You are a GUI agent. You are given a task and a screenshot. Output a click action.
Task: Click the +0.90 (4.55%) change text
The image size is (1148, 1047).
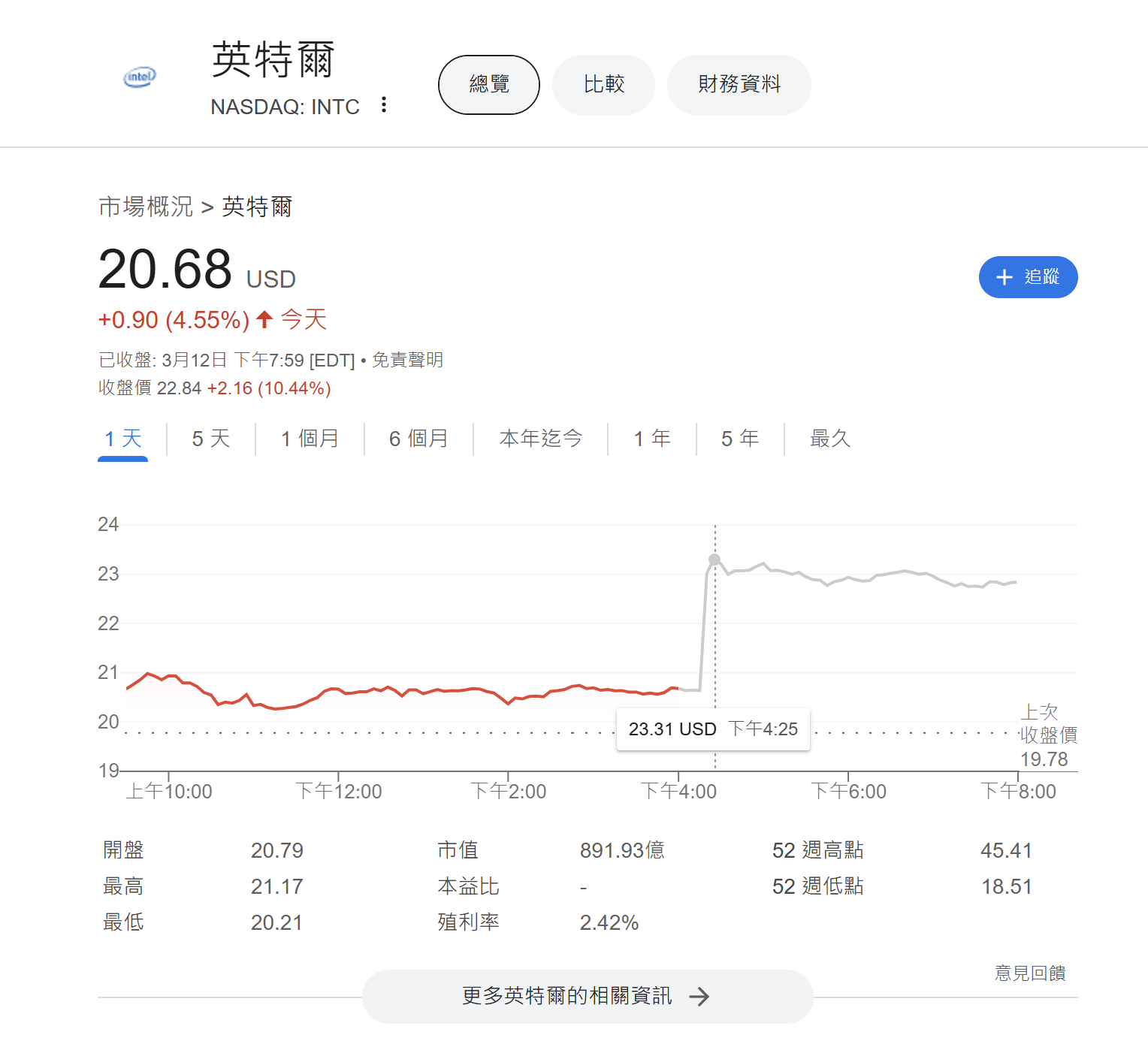click(174, 320)
